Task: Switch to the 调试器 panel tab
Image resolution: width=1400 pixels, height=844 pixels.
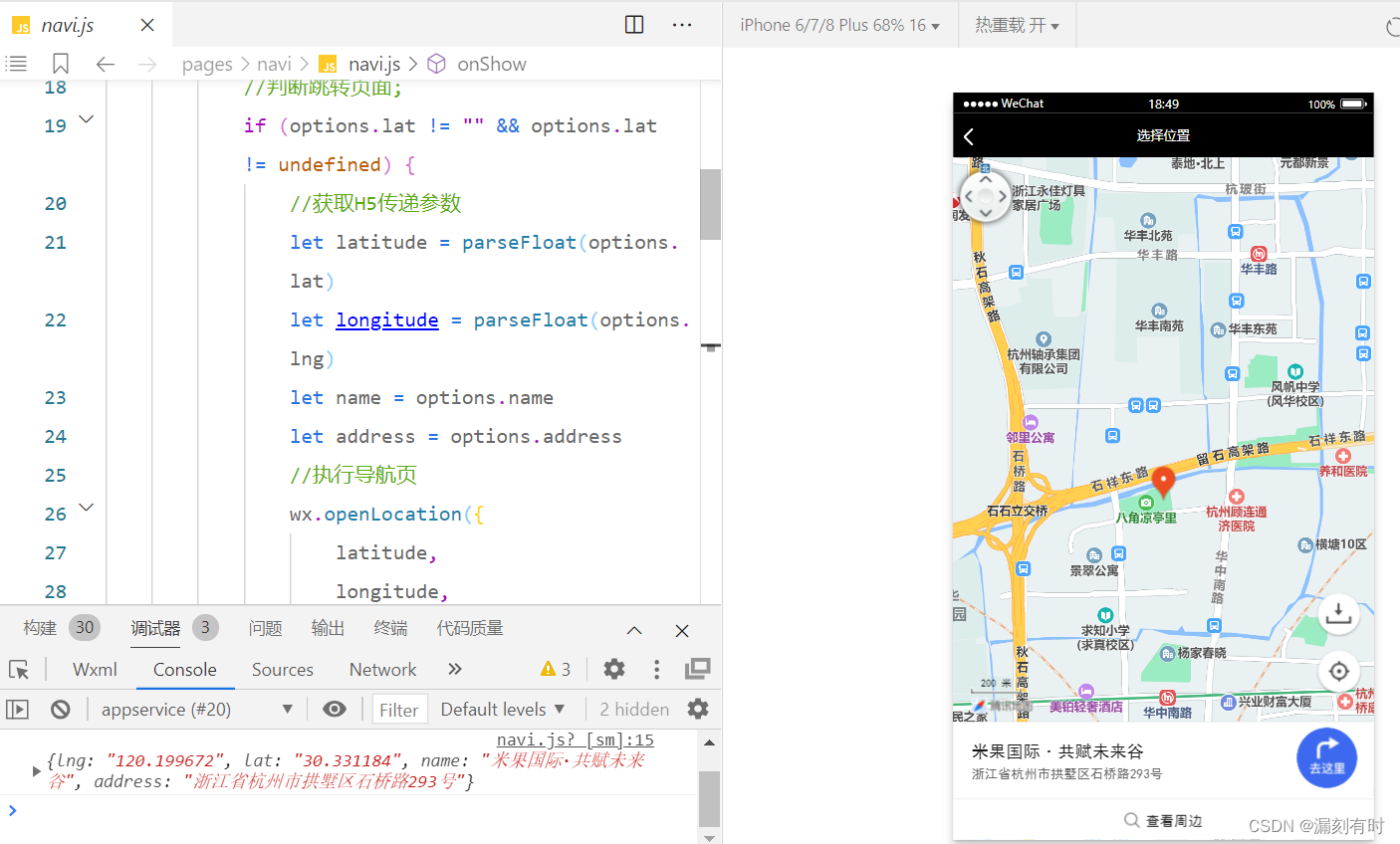Action: coord(156,628)
